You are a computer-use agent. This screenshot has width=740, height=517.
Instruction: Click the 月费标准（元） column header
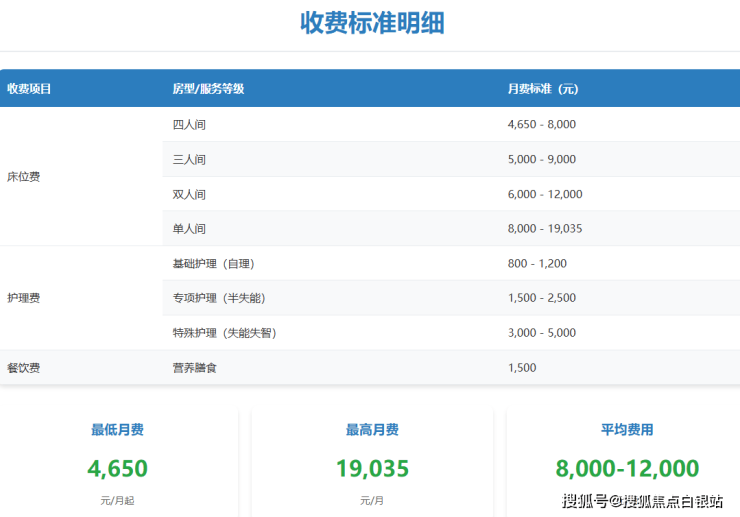(543, 89)
